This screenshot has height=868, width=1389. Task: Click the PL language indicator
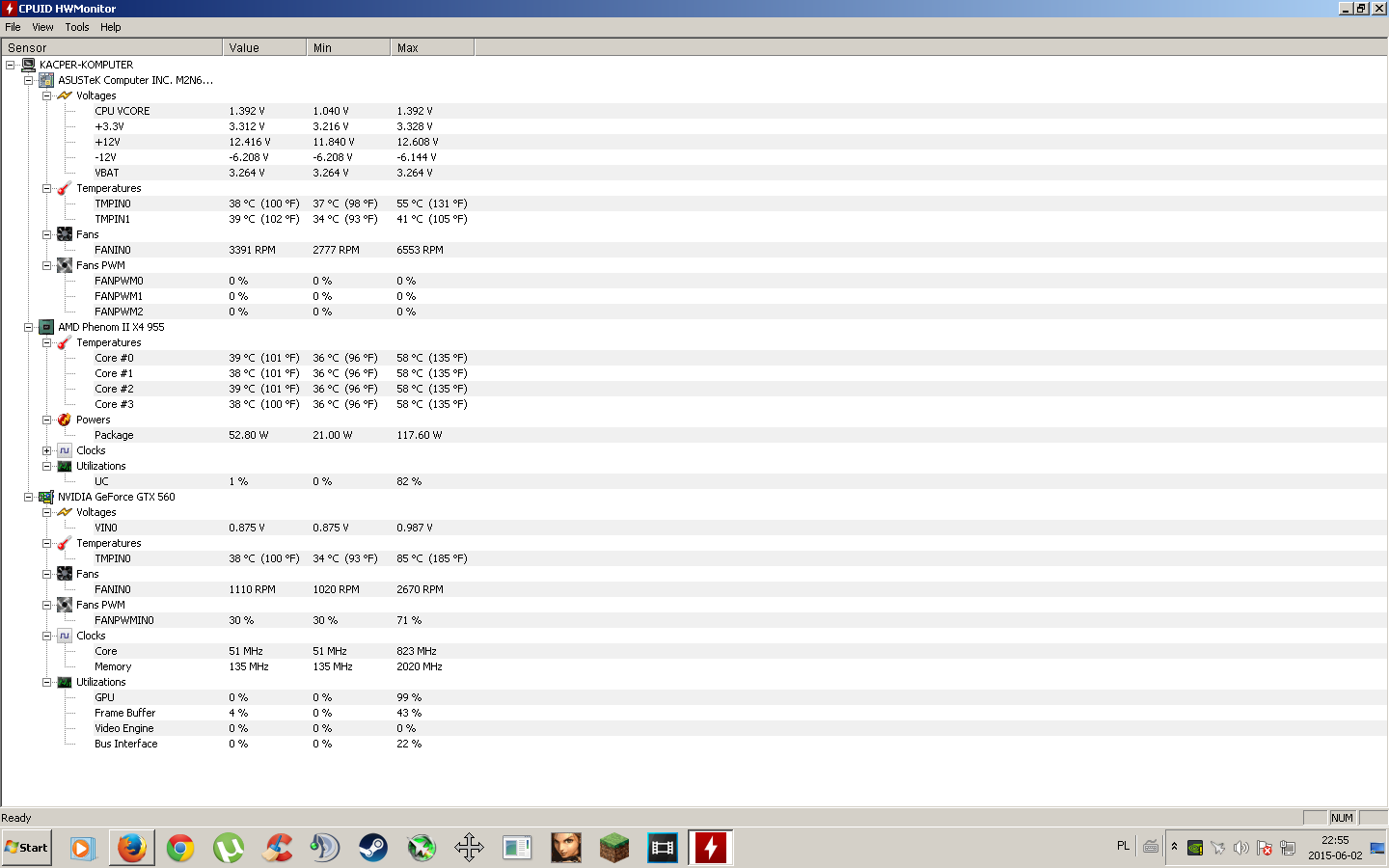pyautogui.click(x=1123, y=846)
